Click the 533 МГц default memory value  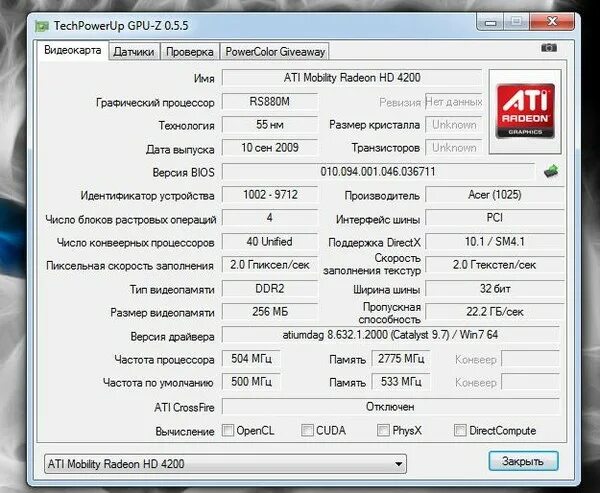click(401, 382)
